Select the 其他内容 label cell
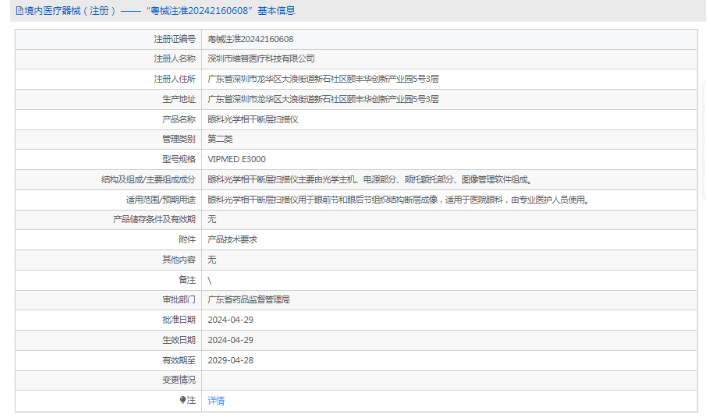The height and width of the screenshot is (418, 707). coord(108,260)
